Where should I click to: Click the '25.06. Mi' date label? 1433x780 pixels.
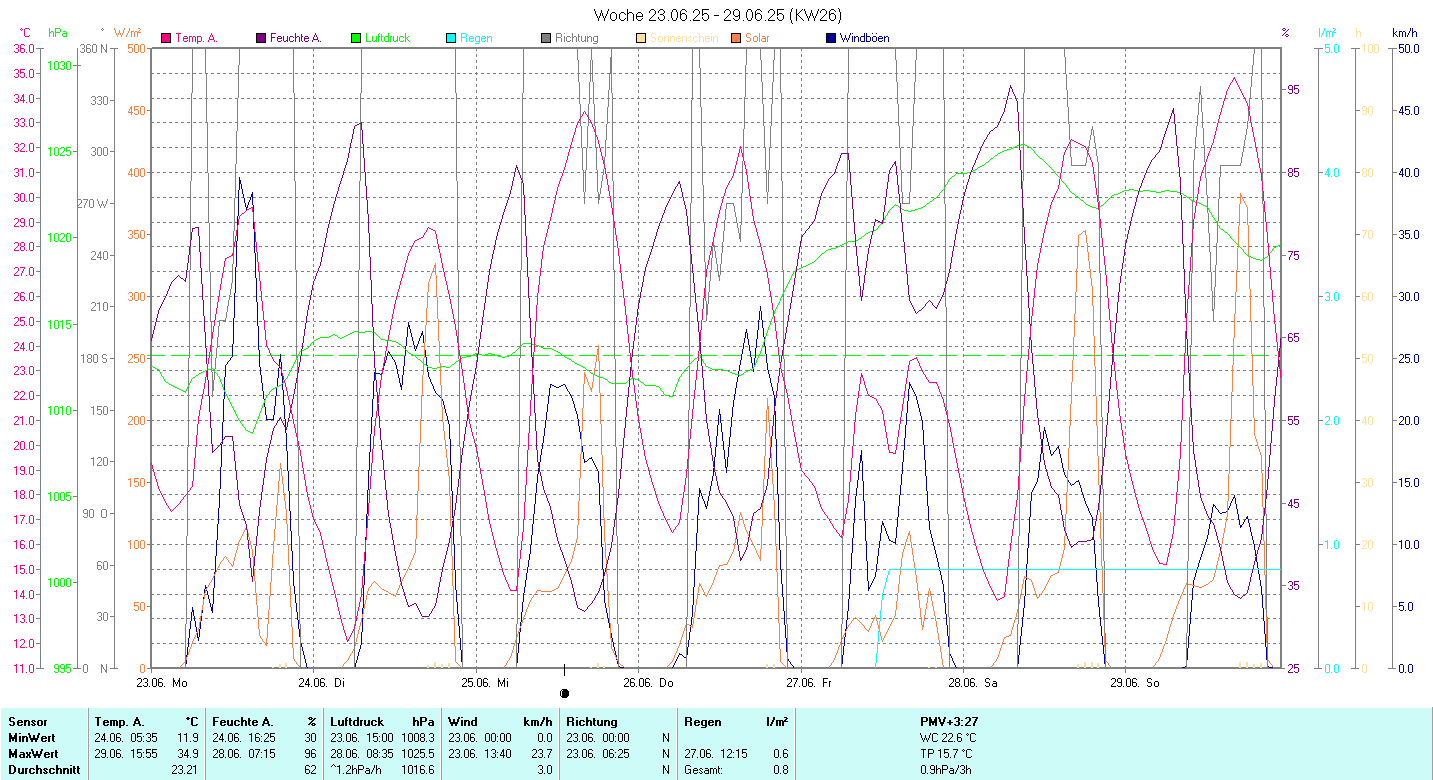[x=485, y=683]
